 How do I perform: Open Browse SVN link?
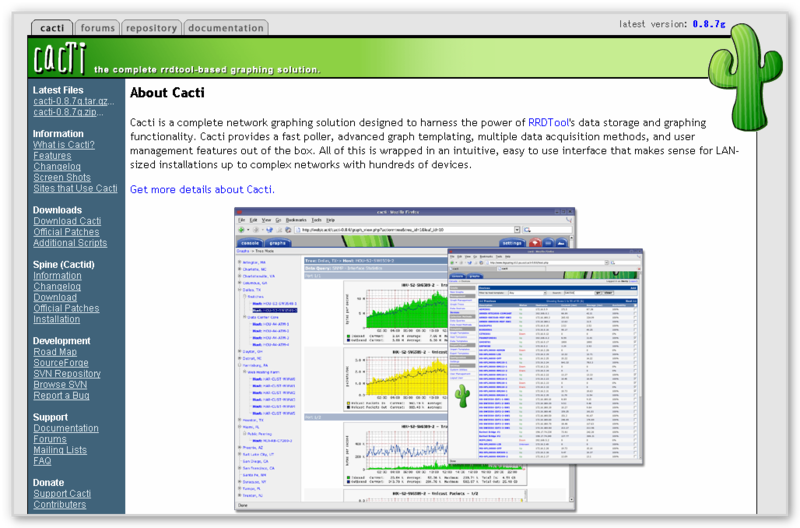60,385
